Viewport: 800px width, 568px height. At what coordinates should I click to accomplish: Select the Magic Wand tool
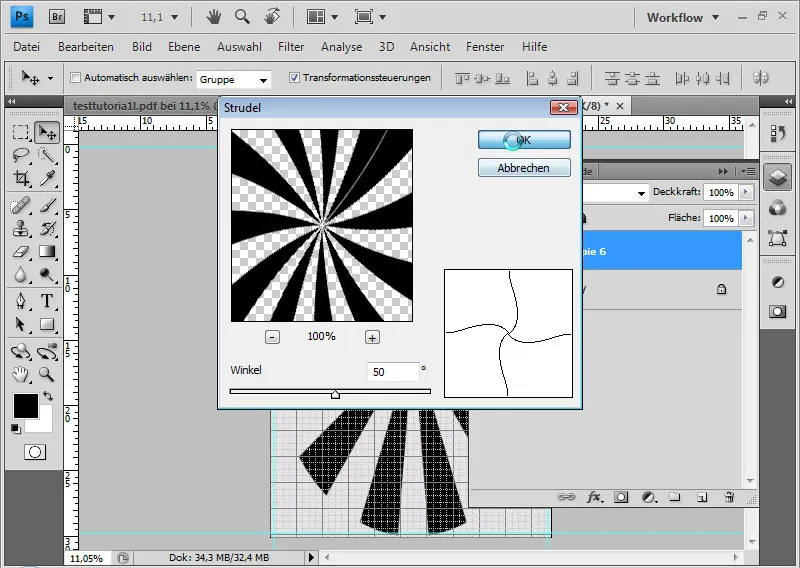coord(47,155)
